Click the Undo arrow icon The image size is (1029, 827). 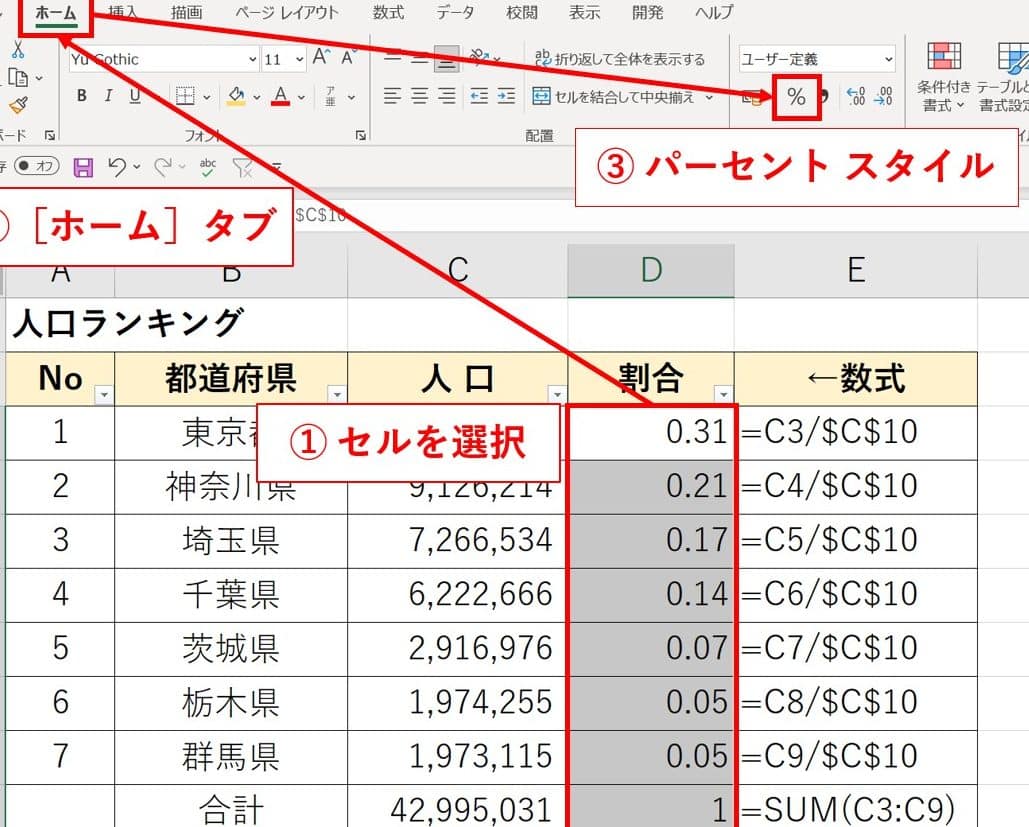click(x=118, y=166)
